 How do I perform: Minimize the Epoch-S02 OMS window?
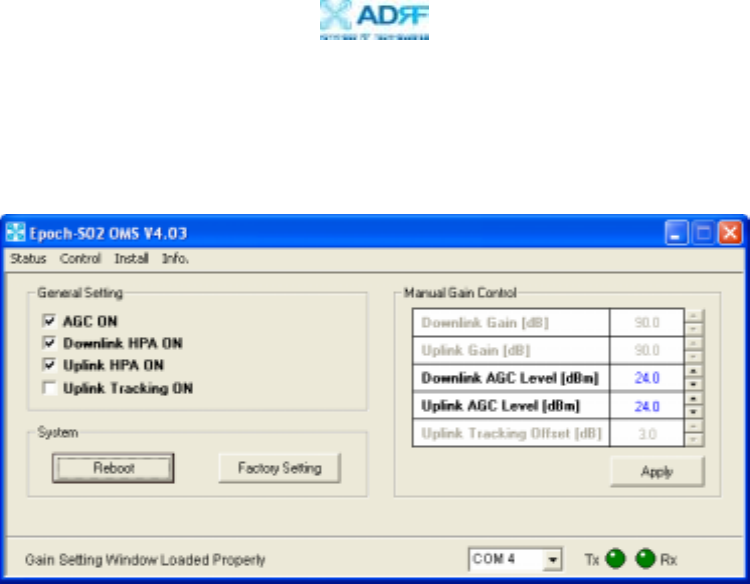click(x=676, y=233)
